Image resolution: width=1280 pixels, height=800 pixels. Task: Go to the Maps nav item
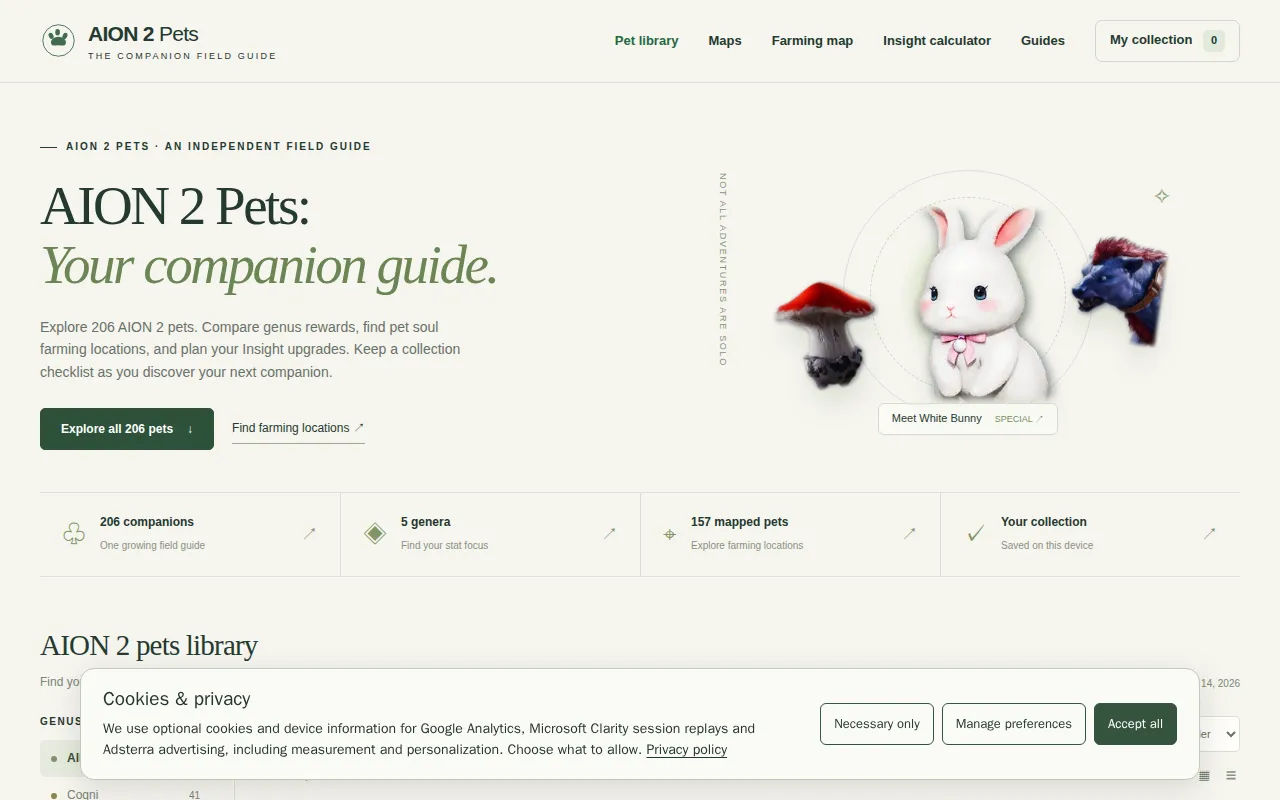point(725,41)
